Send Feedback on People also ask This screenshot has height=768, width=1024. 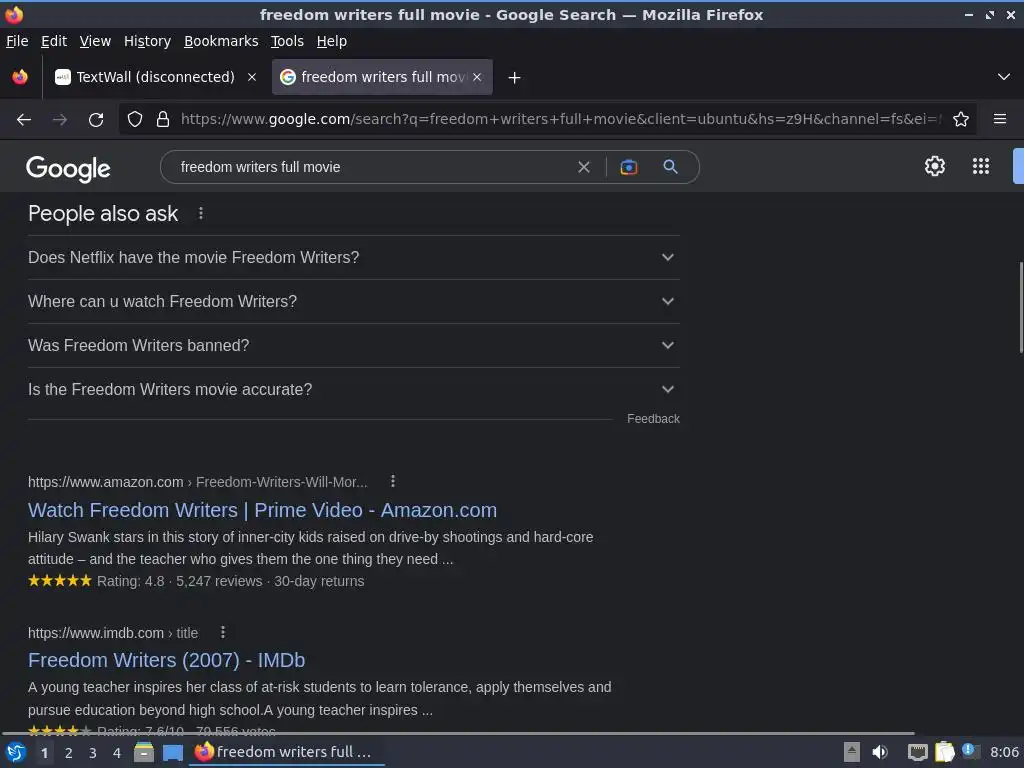tap(653, 419)
